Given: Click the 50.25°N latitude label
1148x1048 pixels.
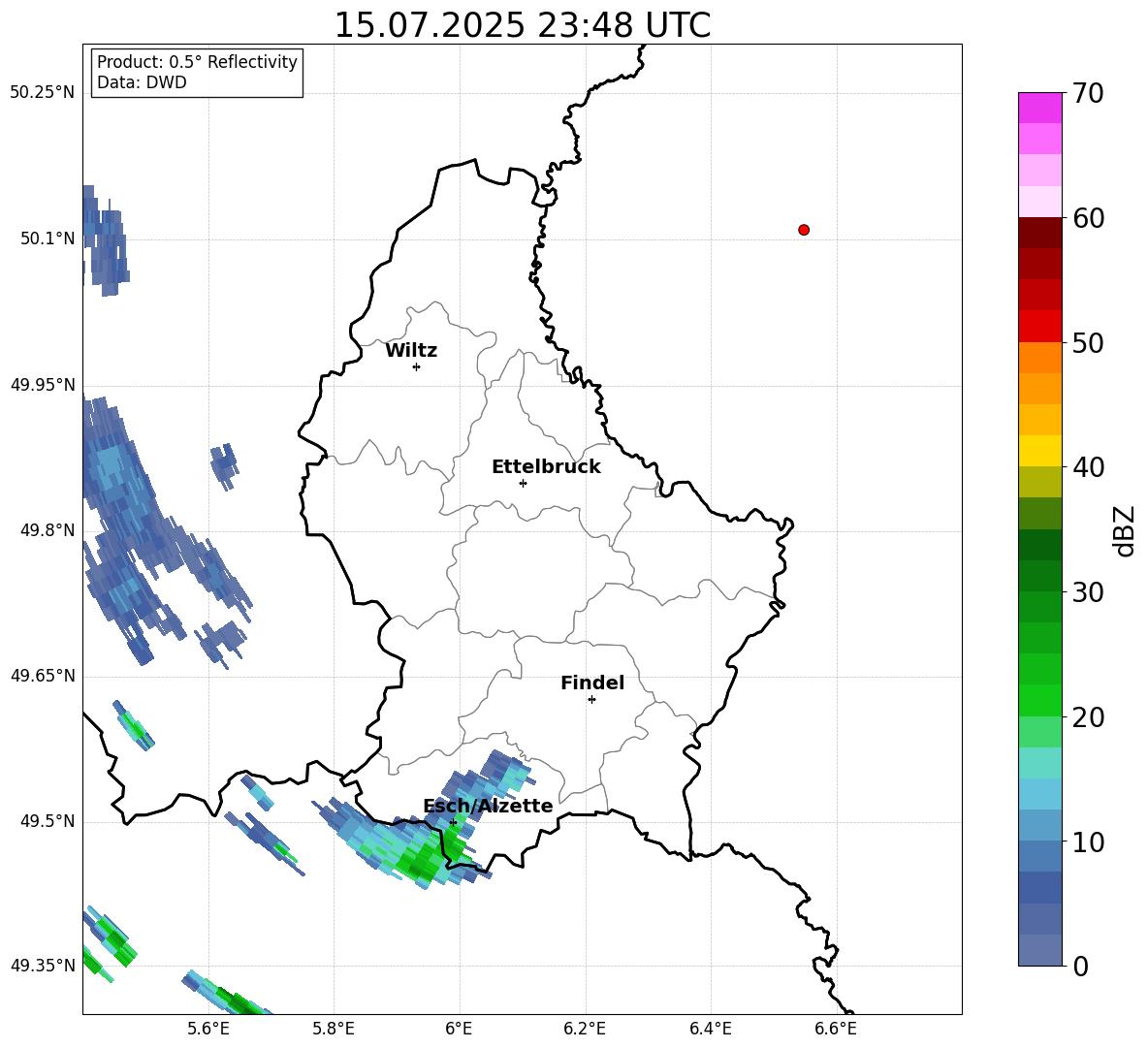Looking at the screenshot, I should 43,93.
